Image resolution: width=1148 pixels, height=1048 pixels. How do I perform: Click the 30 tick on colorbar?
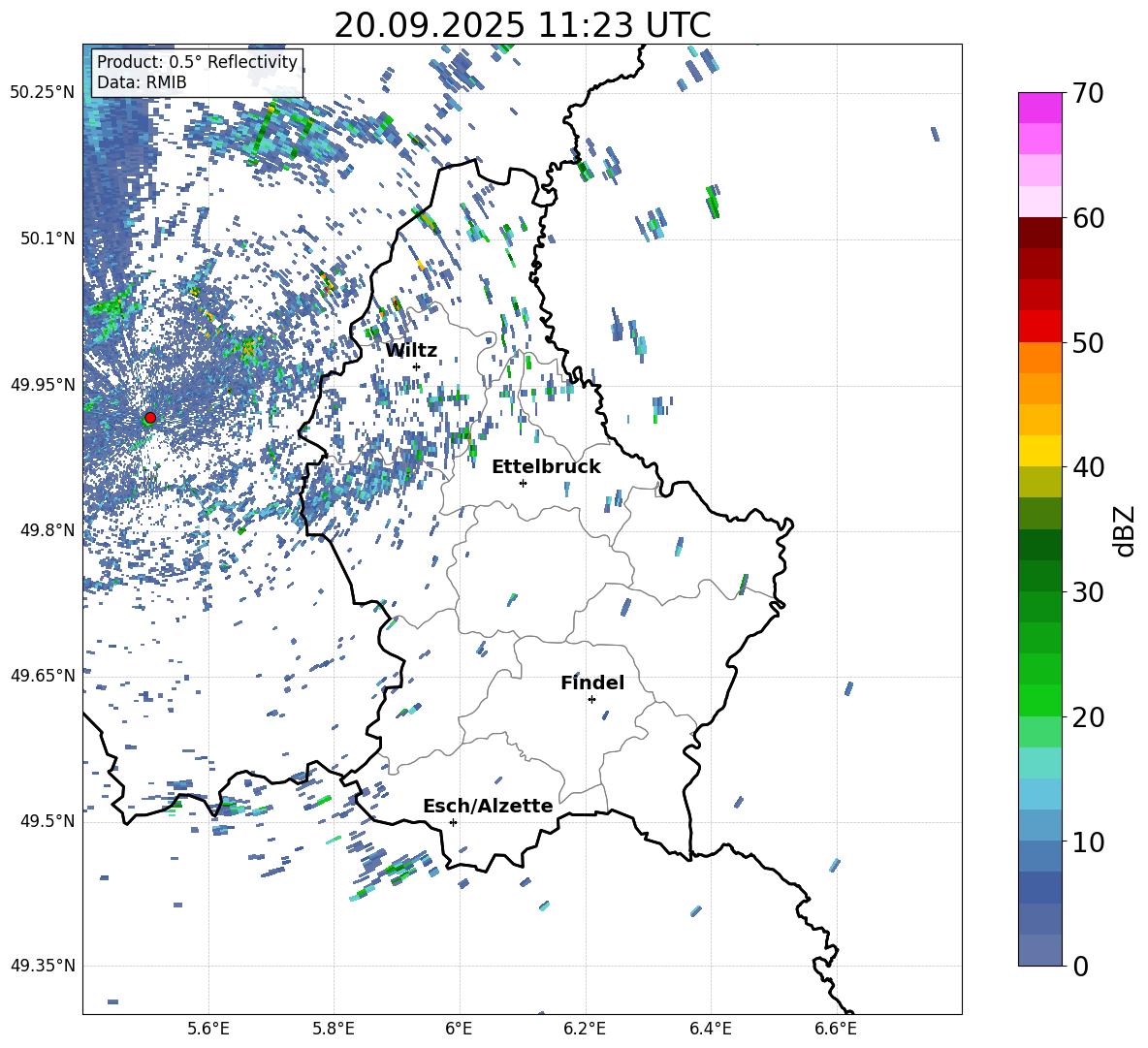[x=1088, y=591]
